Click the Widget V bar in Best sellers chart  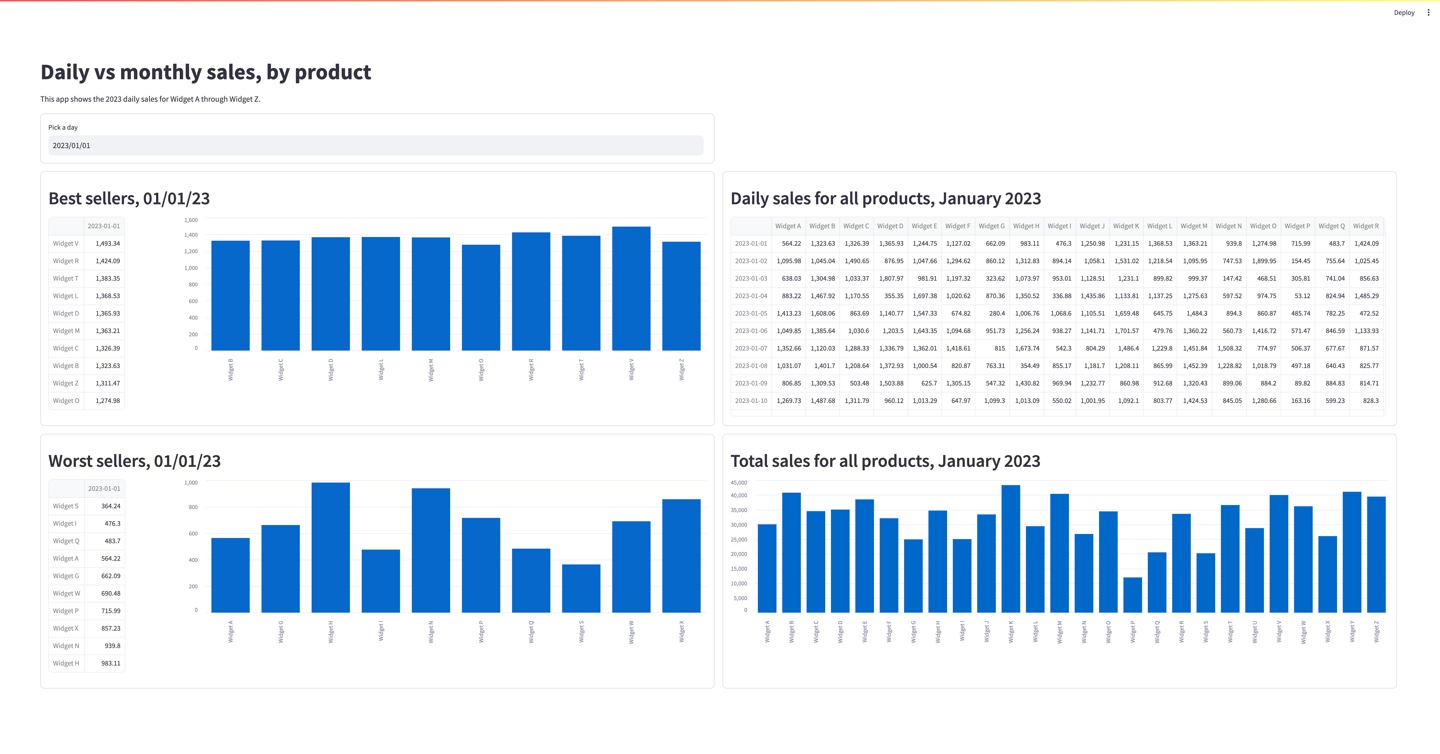point(631,290)
